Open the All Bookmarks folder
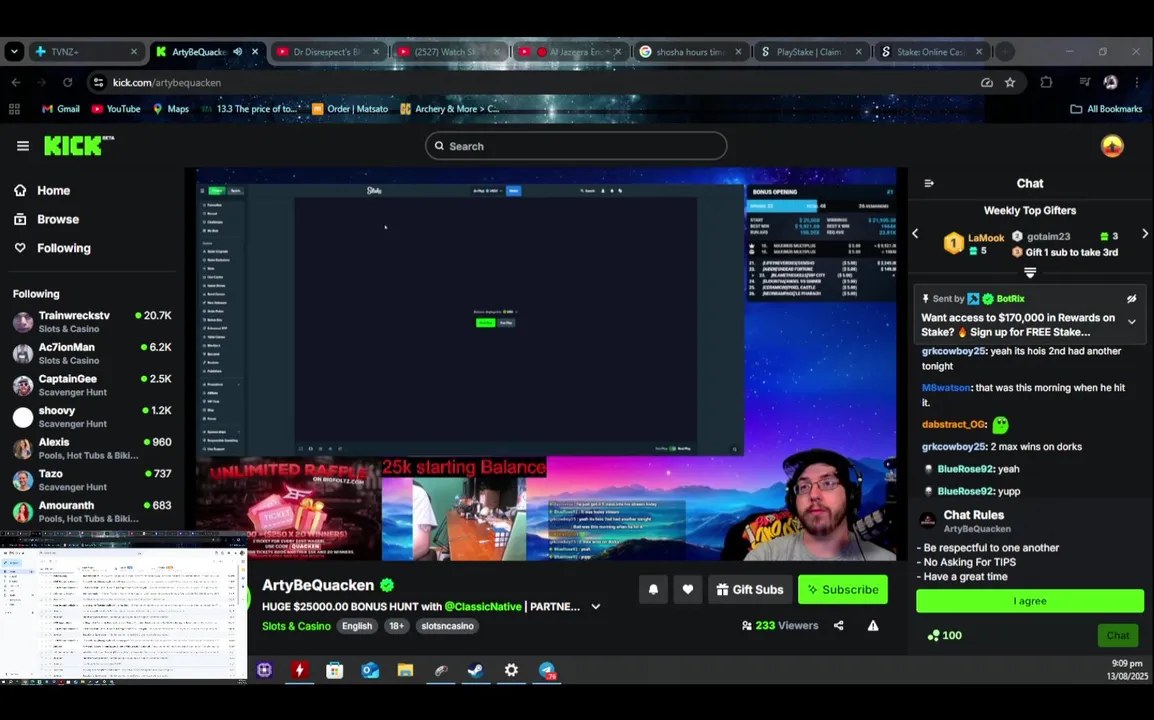Image resolution: width=1154 pixels, height=720 pixels. tap(1106, 109)
